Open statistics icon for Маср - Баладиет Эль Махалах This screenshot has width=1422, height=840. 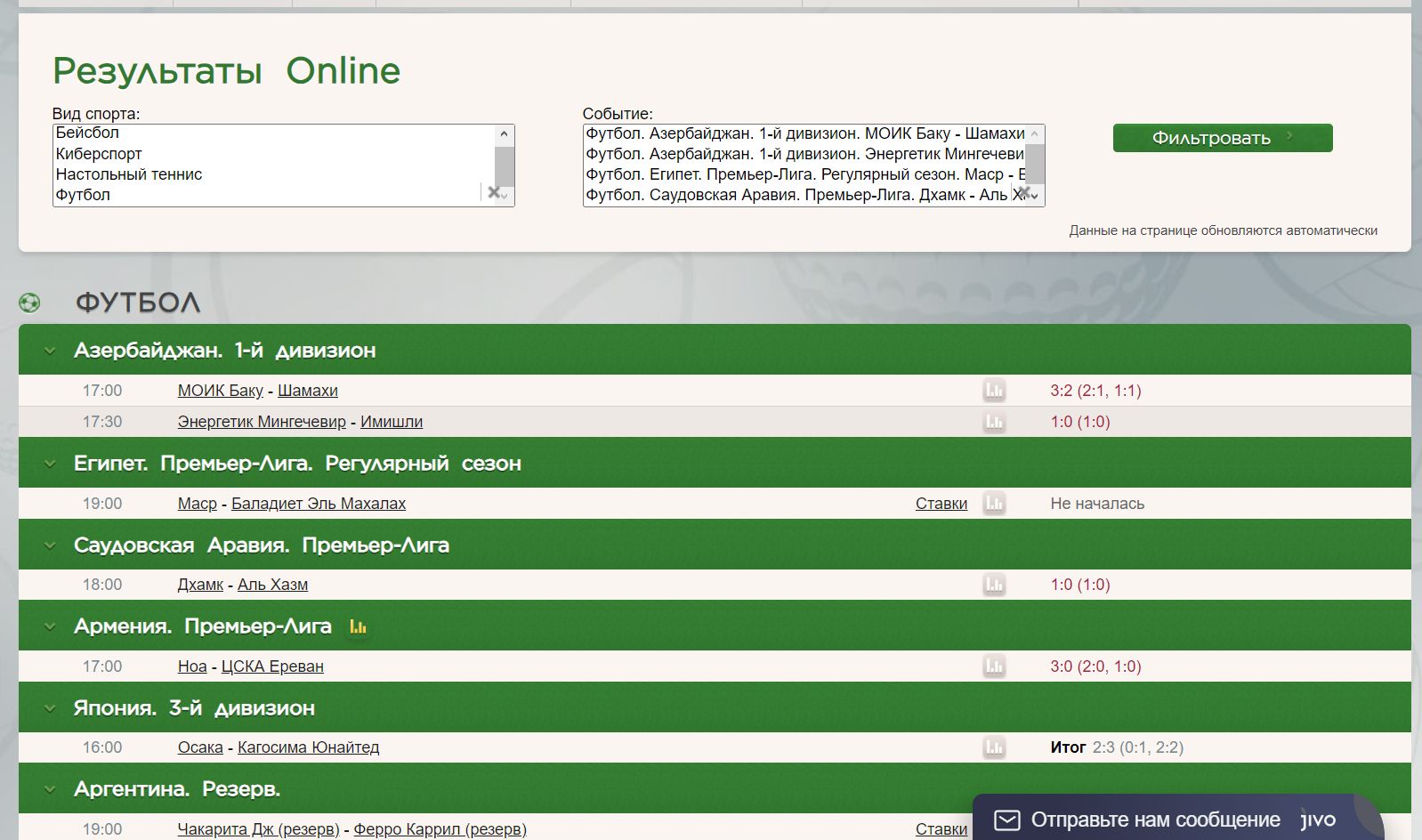[994, 504]
